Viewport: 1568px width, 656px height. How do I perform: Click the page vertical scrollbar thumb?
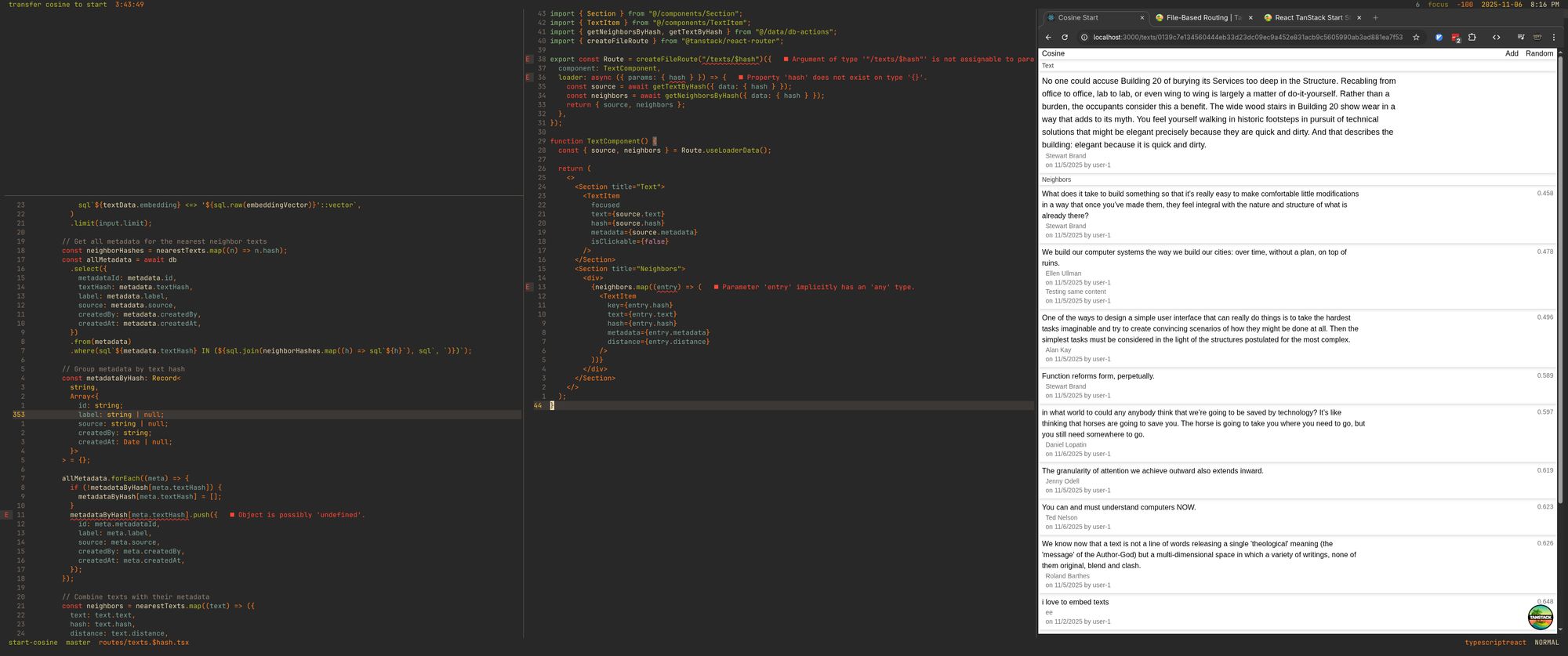tap(1560, 278)
